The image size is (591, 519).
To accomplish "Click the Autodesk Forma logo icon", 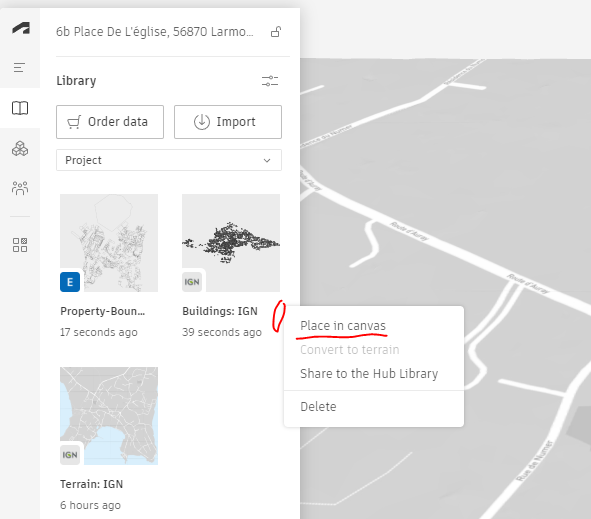I will coord(21,28).
